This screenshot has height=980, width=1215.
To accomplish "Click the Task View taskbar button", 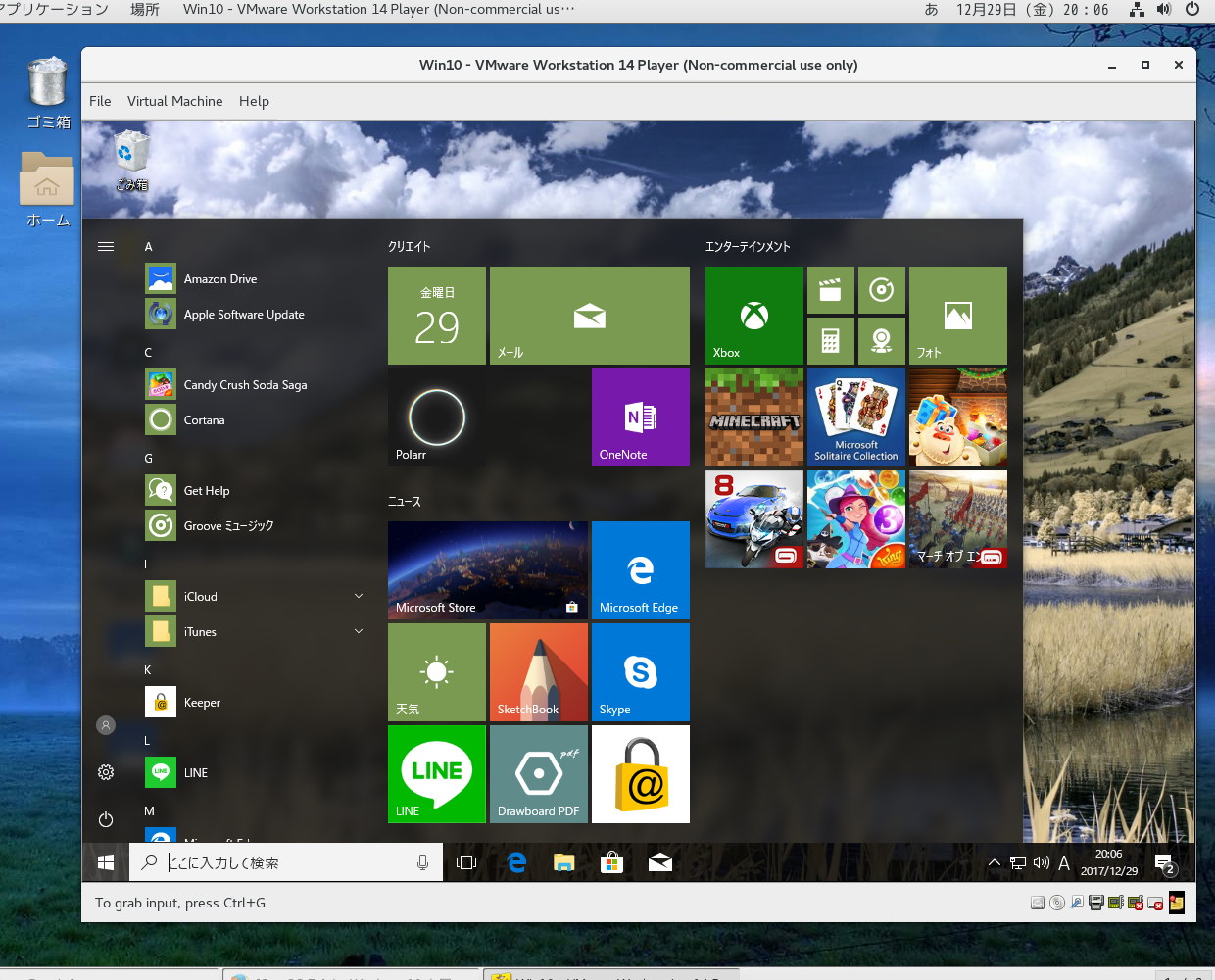I will [466, 862].
